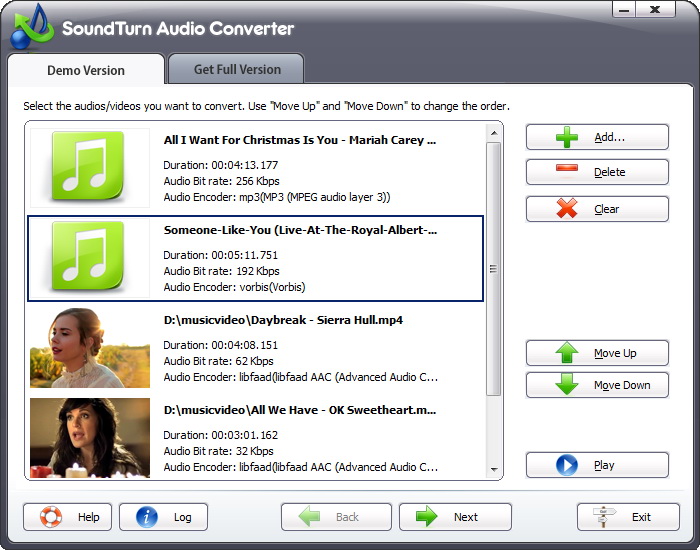Click the faded Back arrow icon
The height and width of the screenshot is (550, 700).
[309, 517]
